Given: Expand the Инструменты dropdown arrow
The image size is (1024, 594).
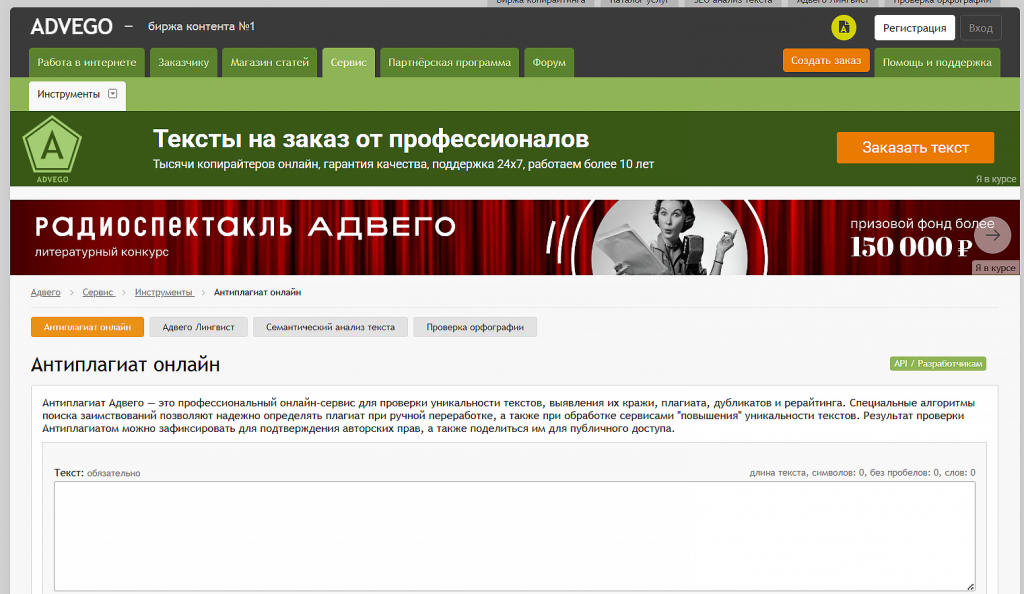Looking at the screenshot, I should point(112,94).
